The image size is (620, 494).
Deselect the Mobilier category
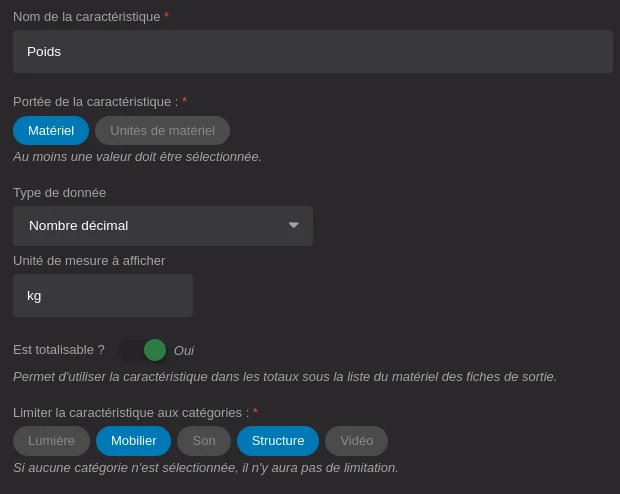[x=133, y=441]
